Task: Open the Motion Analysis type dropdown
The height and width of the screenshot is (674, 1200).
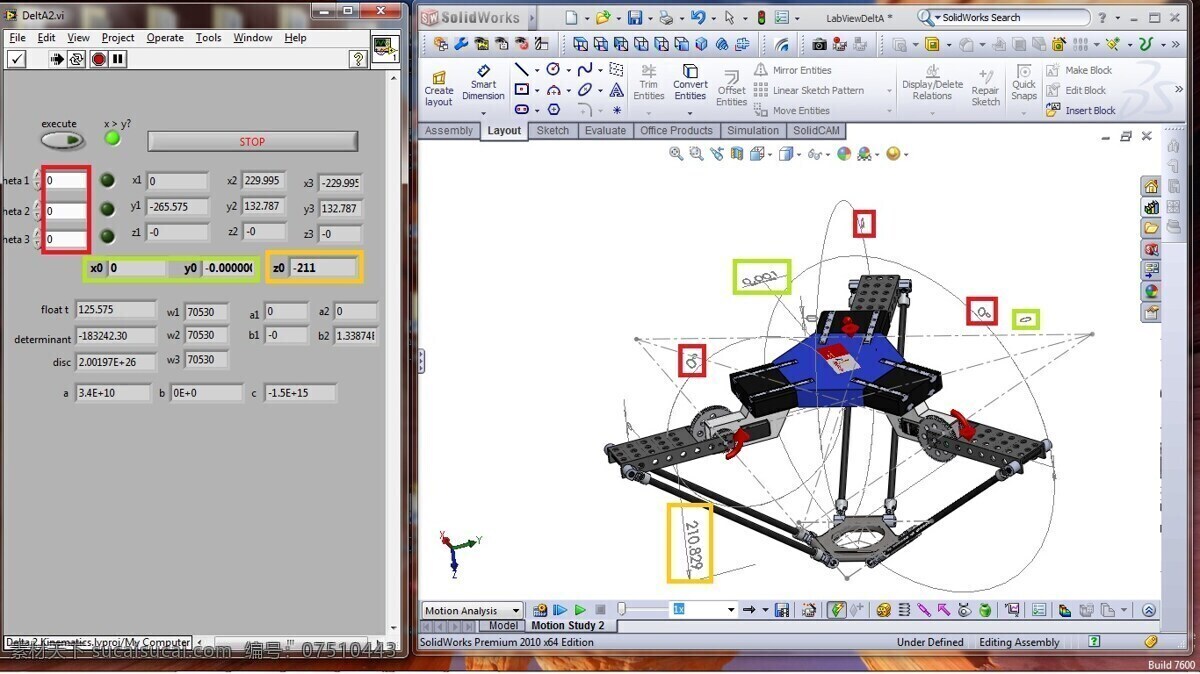Action: pos(516,611)
